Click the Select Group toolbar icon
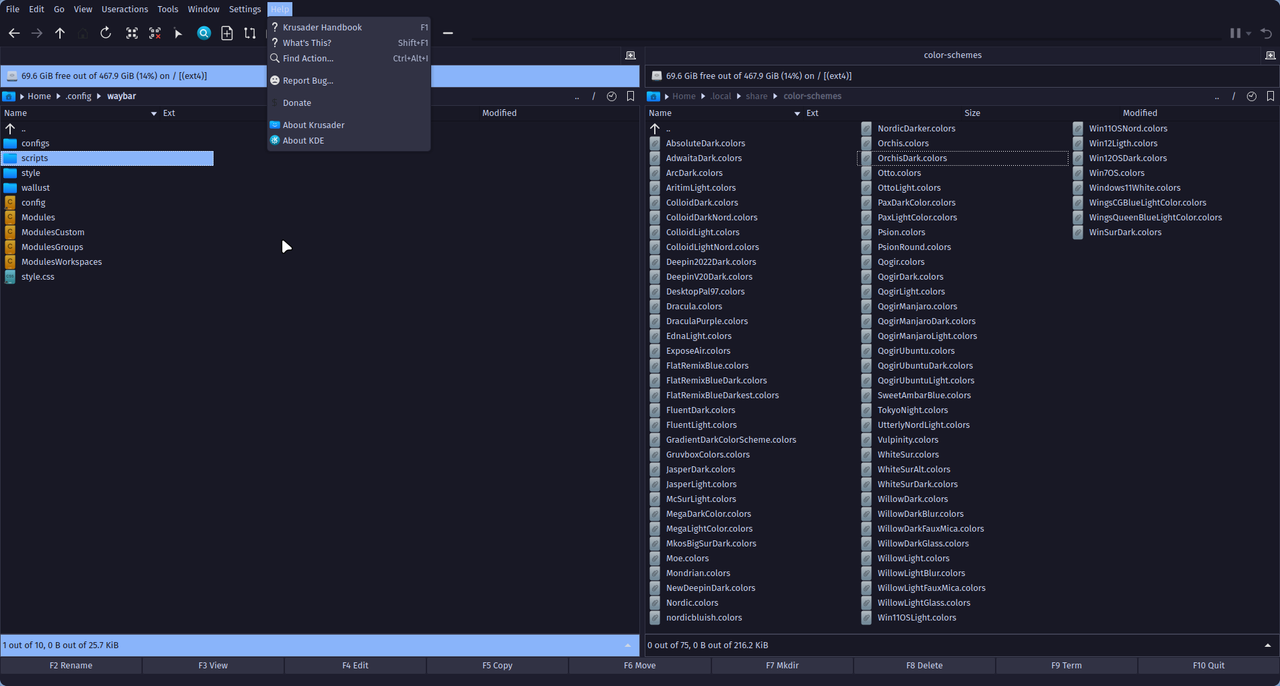The image size is (1280, 686). (x=132, y=33)
